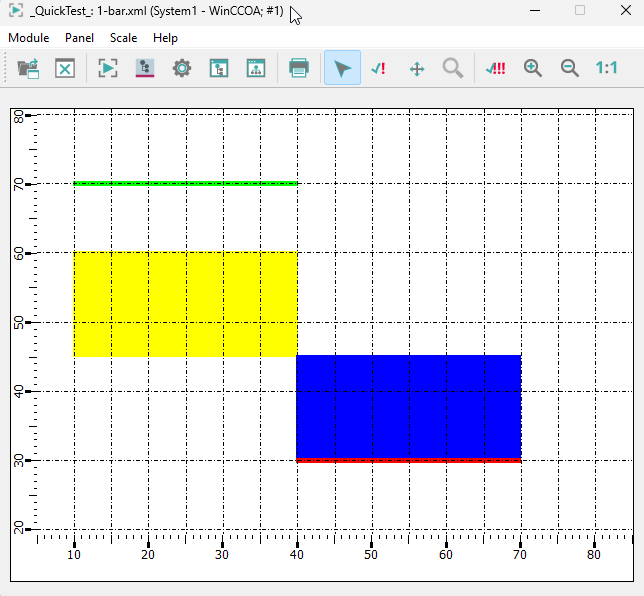Screen dimensions: 644x596
Task: Click the triple exclamation checkmark icon
Action: point(495,68)
